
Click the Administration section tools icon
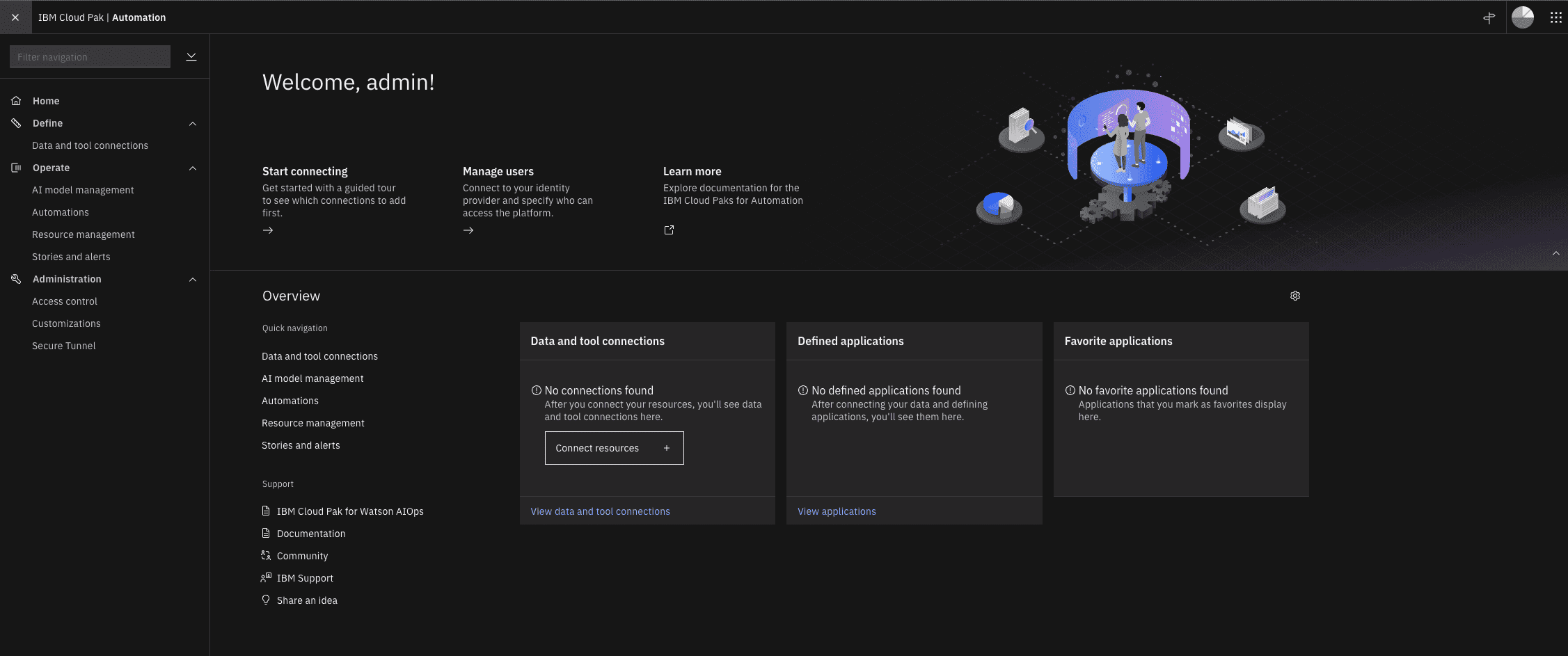click(16, 279)
